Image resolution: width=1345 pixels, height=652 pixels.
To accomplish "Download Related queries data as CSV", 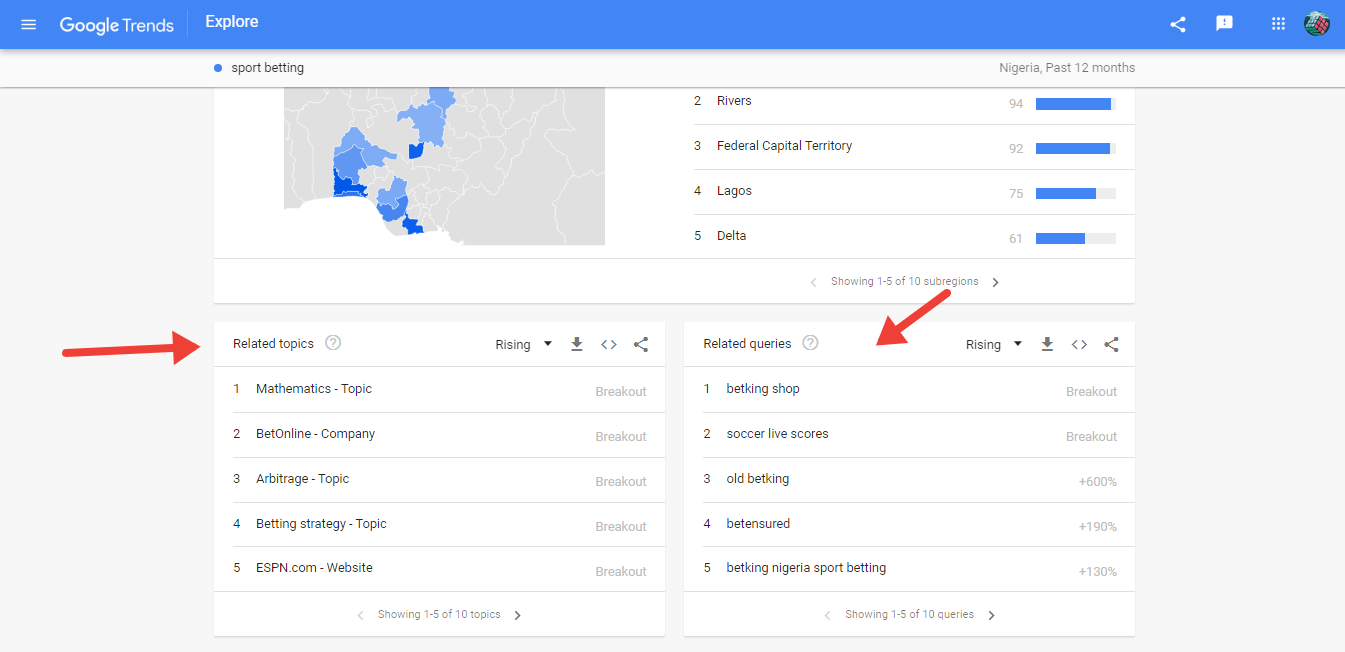I will [1047, 344].
